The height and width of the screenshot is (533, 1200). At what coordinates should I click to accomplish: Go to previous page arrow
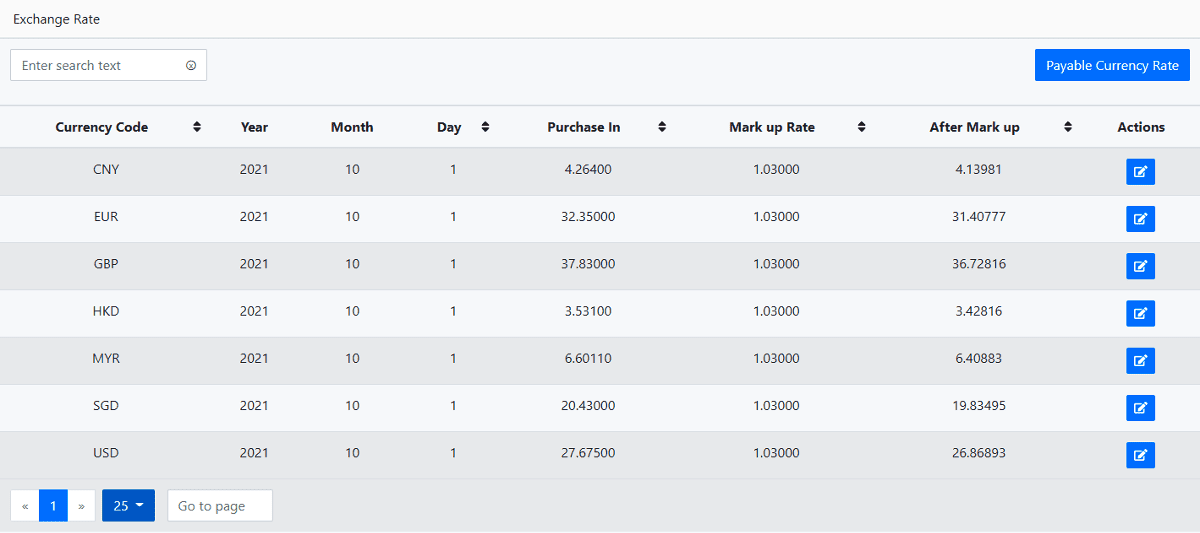click(25, 506)
